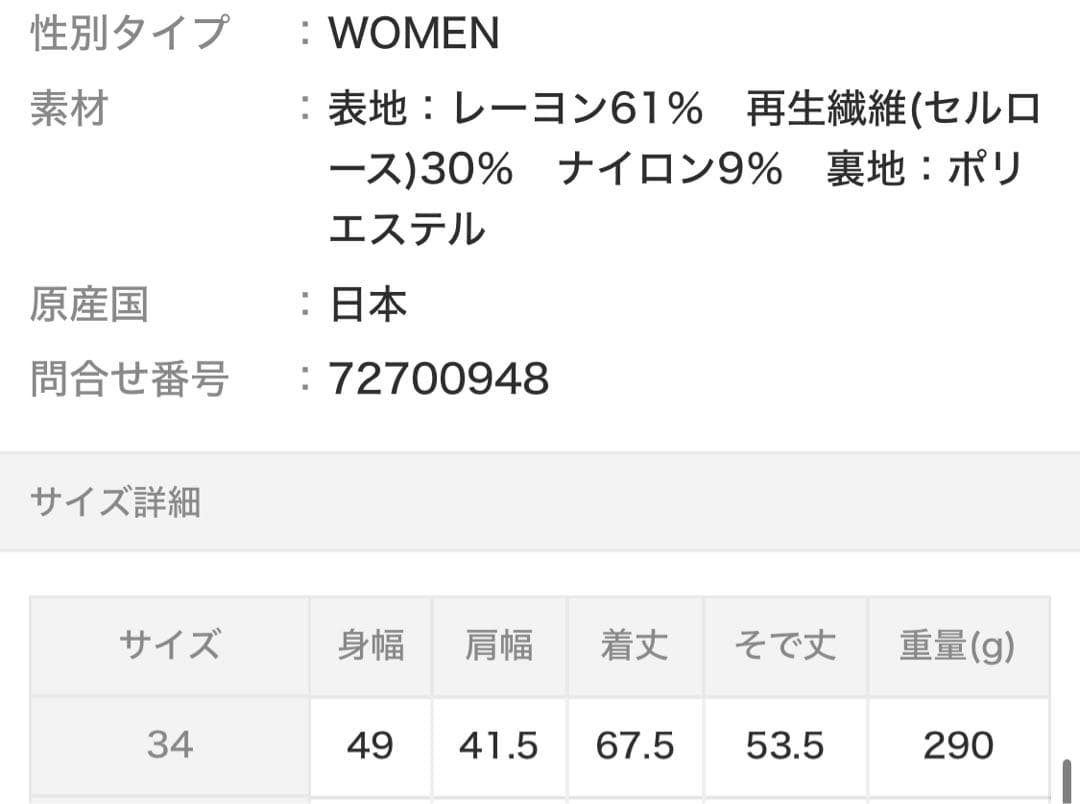The image size is (1080, 804).
Task: Click the 素材 label
Action: 68,109
